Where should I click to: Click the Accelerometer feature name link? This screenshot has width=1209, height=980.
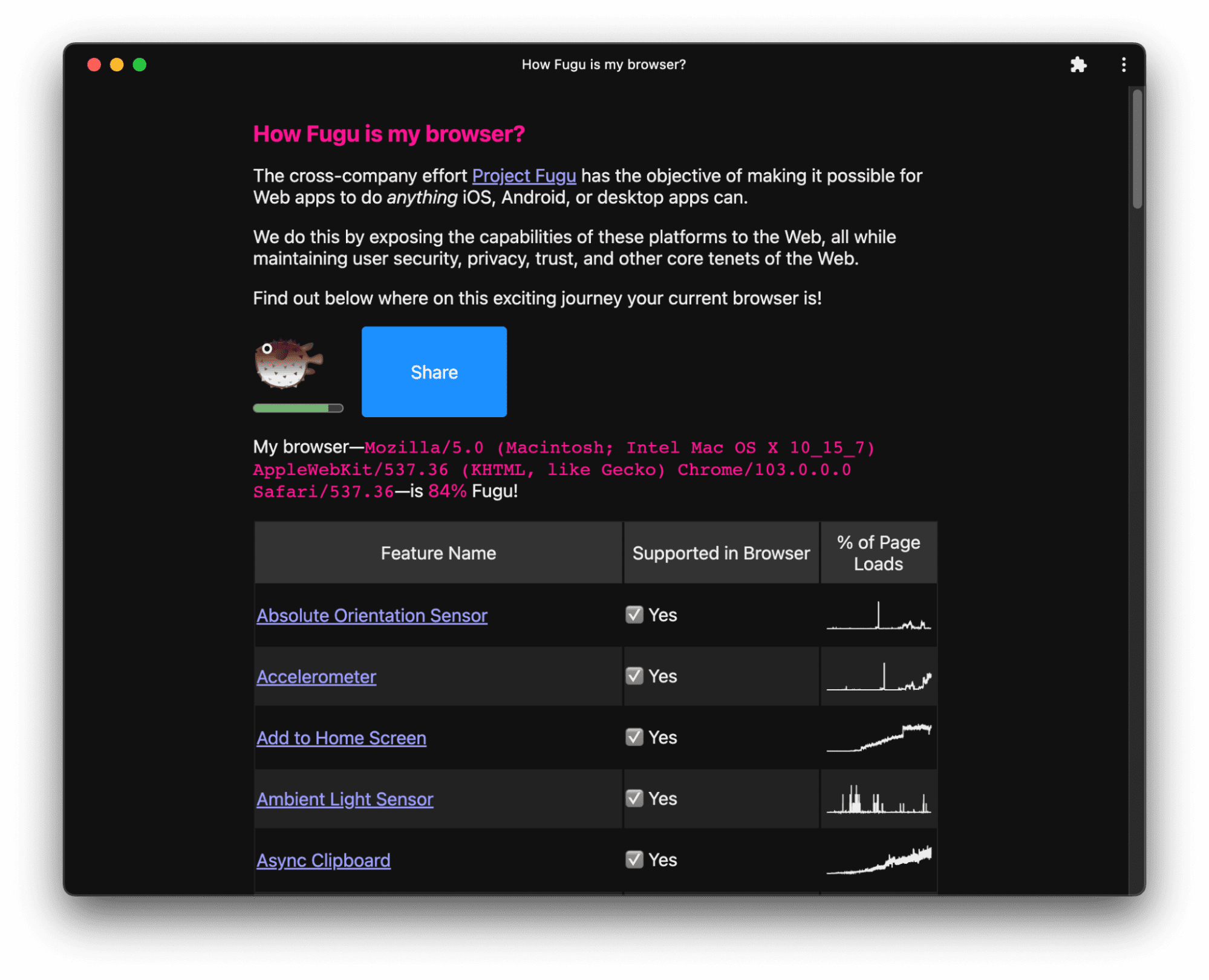tap(315, 676)
